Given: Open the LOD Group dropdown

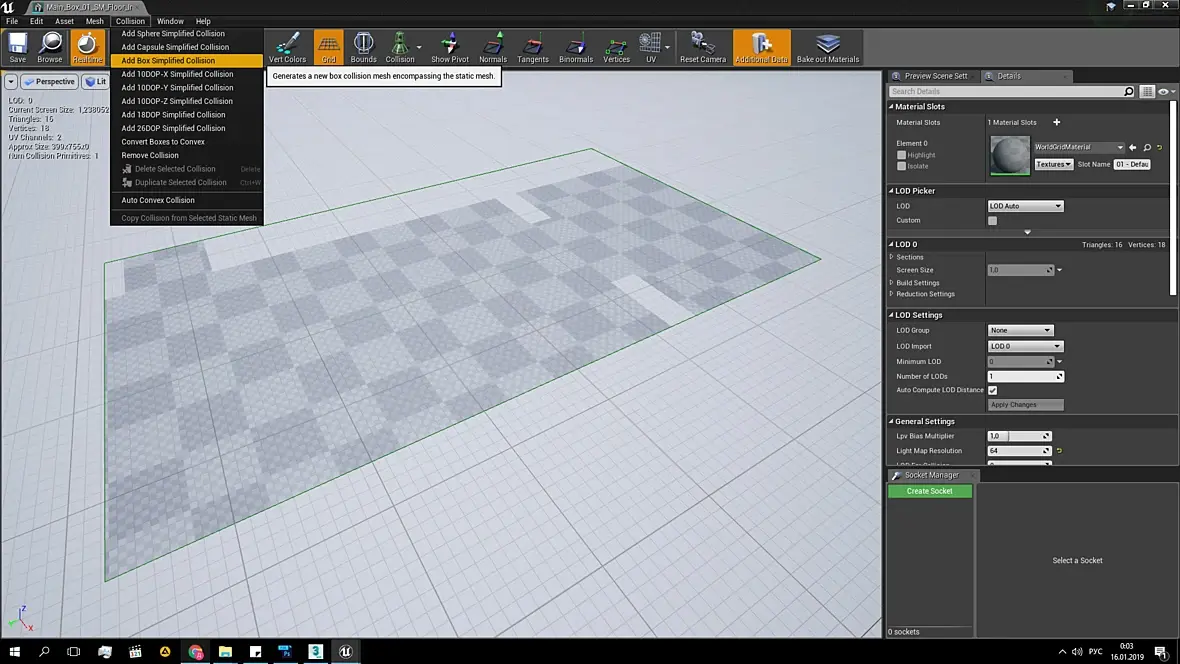Looking at the screenshot, I should [x=1020, y=330].
